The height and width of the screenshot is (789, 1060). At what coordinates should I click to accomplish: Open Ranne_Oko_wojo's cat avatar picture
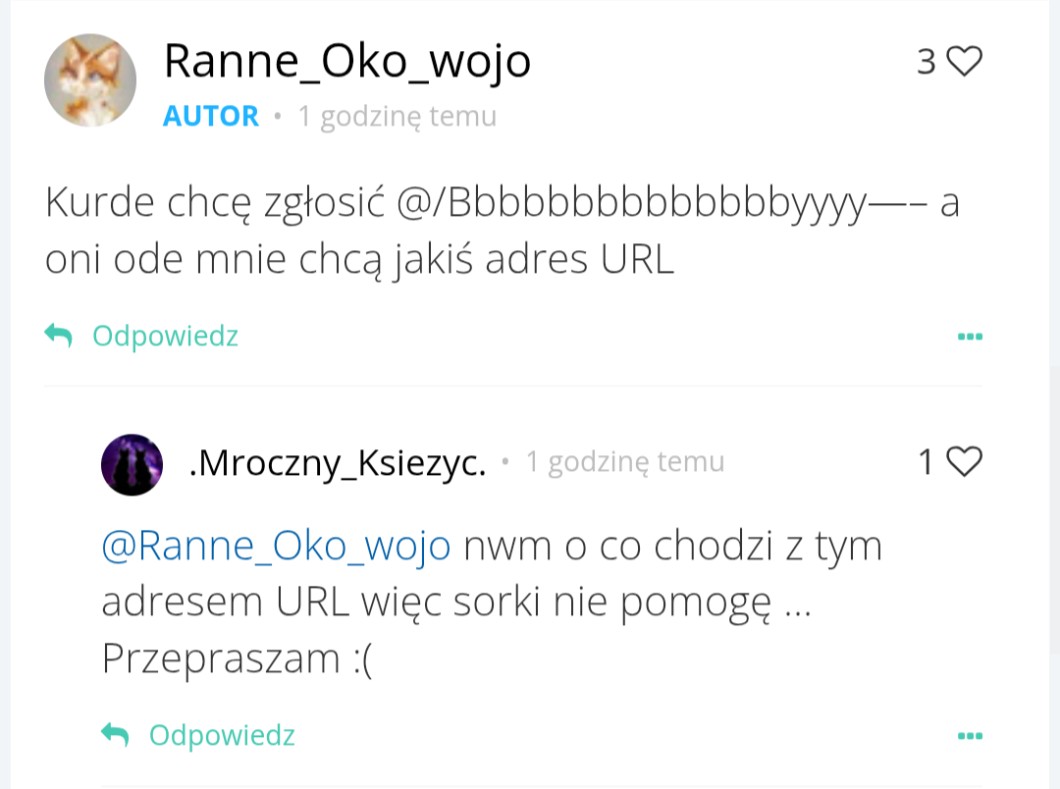coord(90,80)
